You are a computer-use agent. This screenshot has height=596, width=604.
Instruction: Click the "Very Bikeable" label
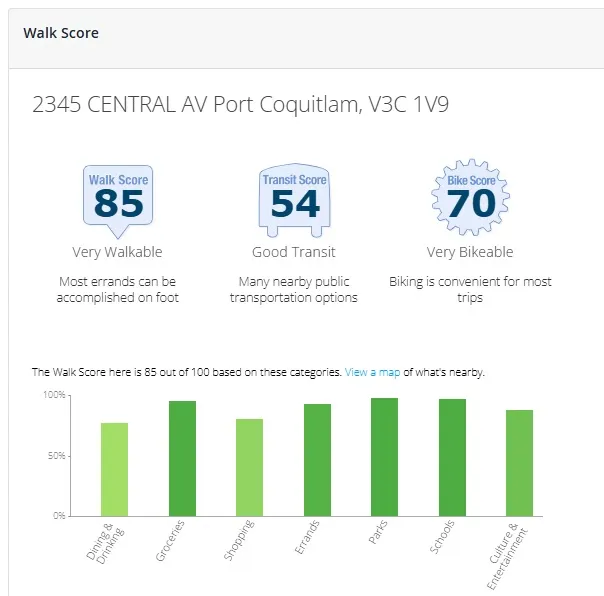coord(470,252)
